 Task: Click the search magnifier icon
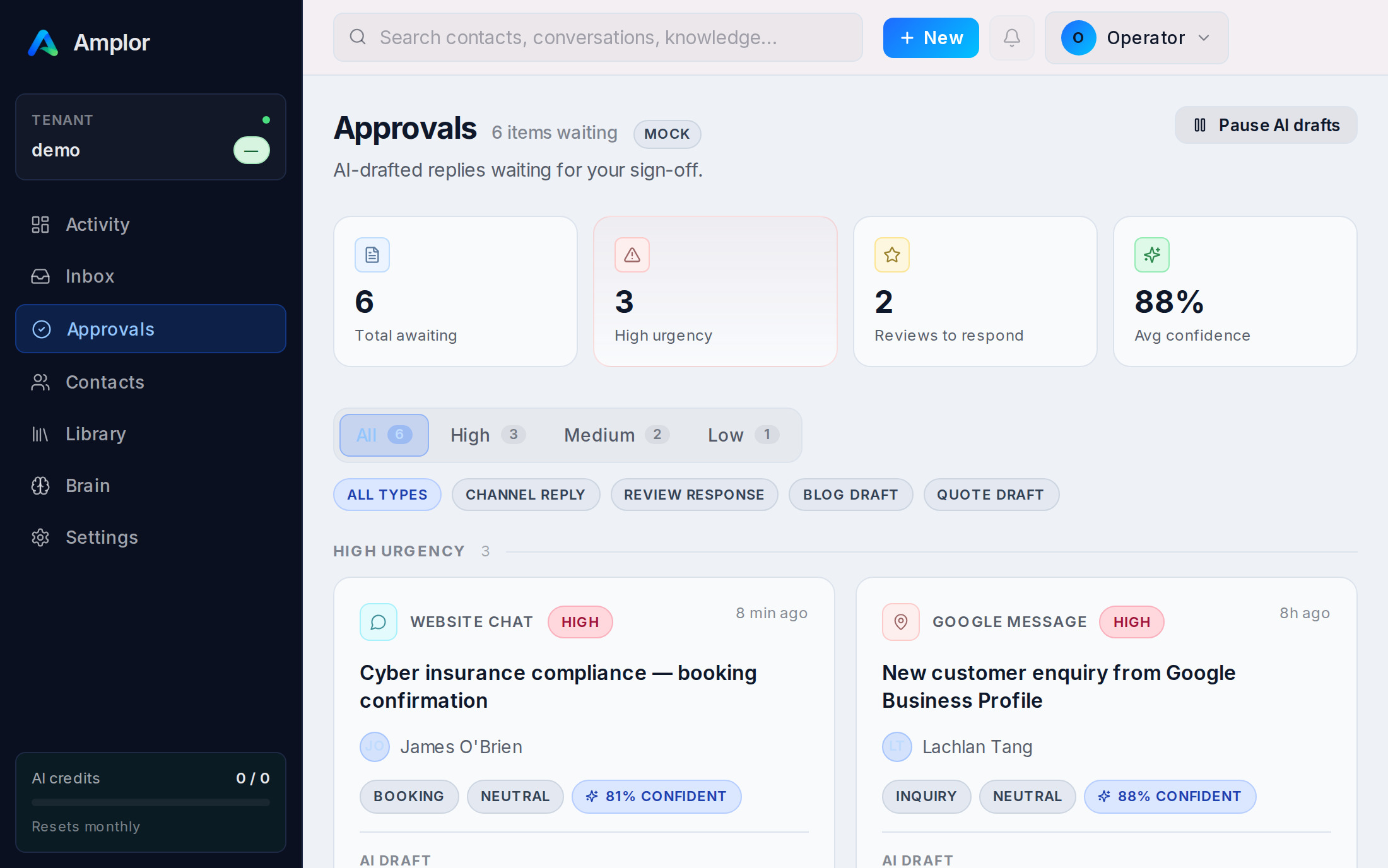[x=358, y=37]
